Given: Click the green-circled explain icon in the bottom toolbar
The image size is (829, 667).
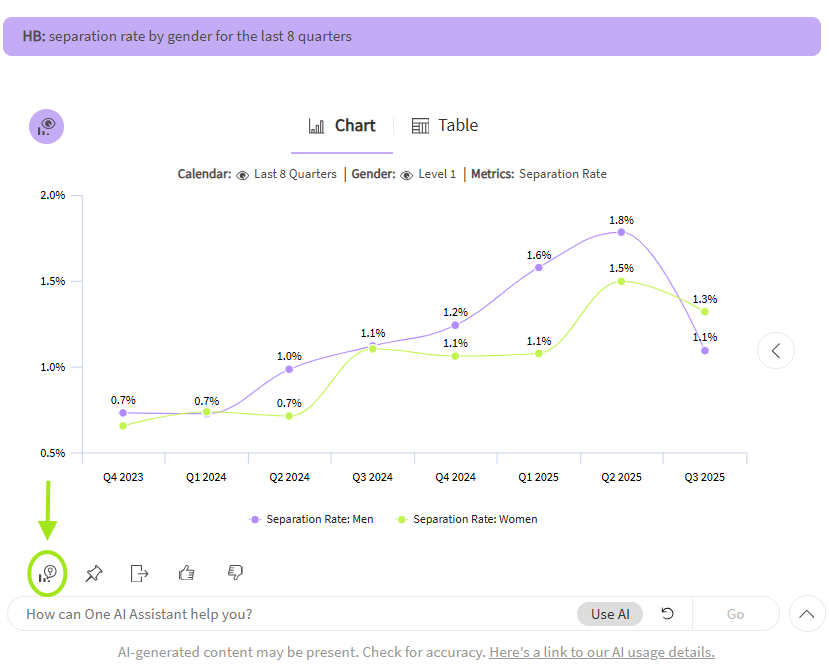Looking at the screenshot, I should click(x=47, y=573).
